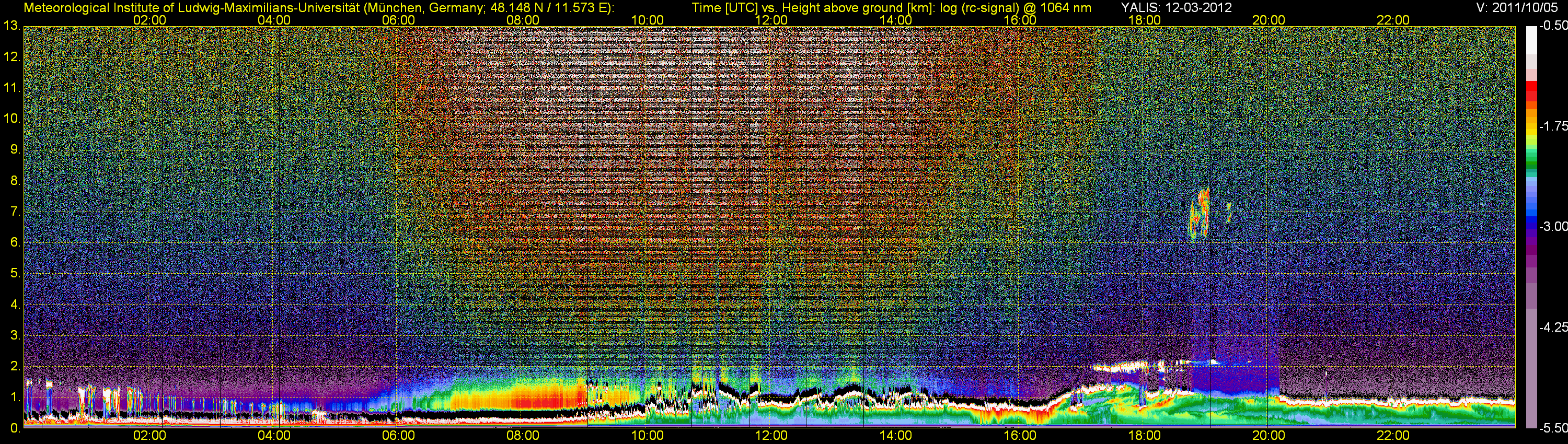Click the 13 km height axis label
The image size is (1568, 444).
pyautogui.click(x=11, y=26)
